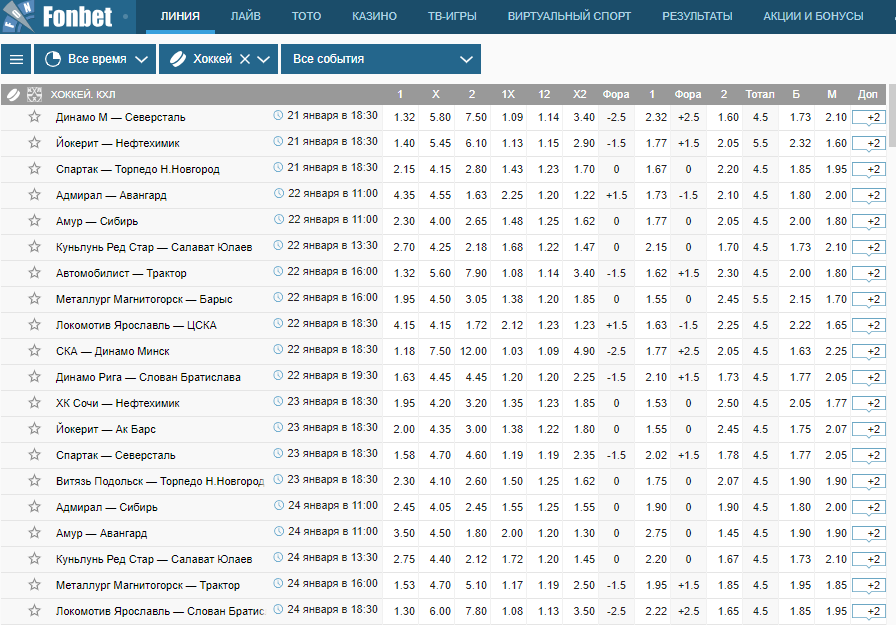896x625 pixels.
Task: Open the Динамо Рига — Слован Братислава event
Action: 148,377
